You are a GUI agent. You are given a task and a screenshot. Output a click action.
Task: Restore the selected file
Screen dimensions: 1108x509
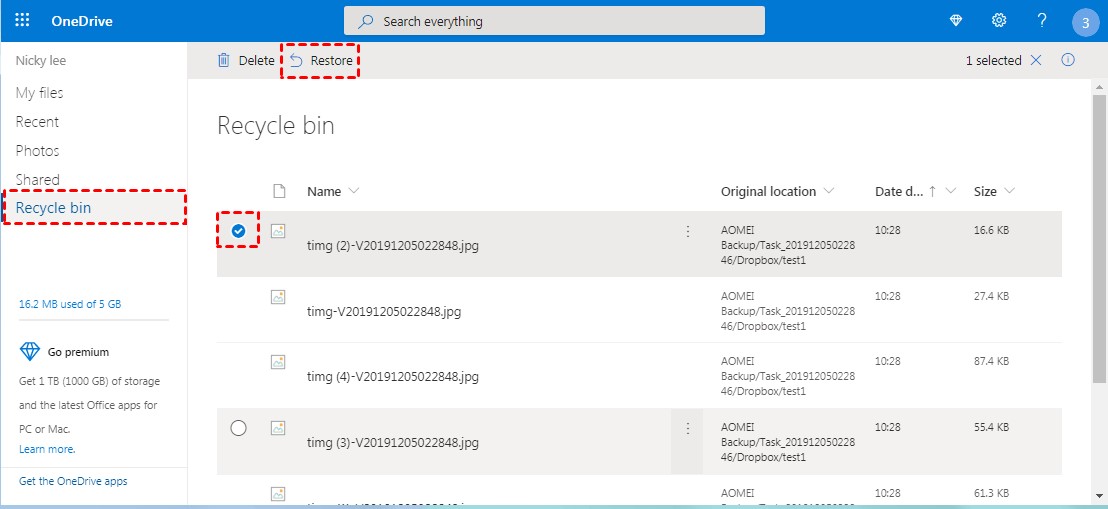click(321, 61)
